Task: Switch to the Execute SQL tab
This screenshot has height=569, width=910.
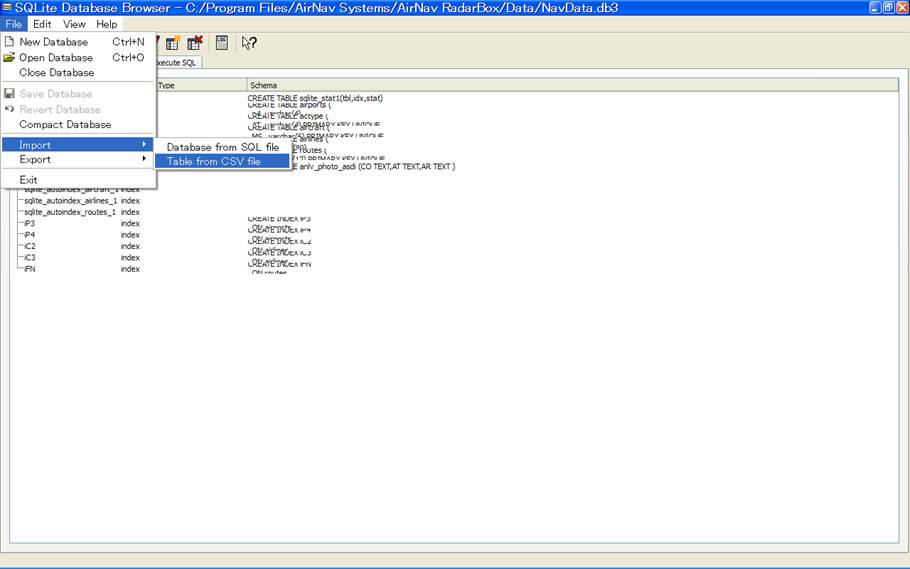Action: (179, 62)
